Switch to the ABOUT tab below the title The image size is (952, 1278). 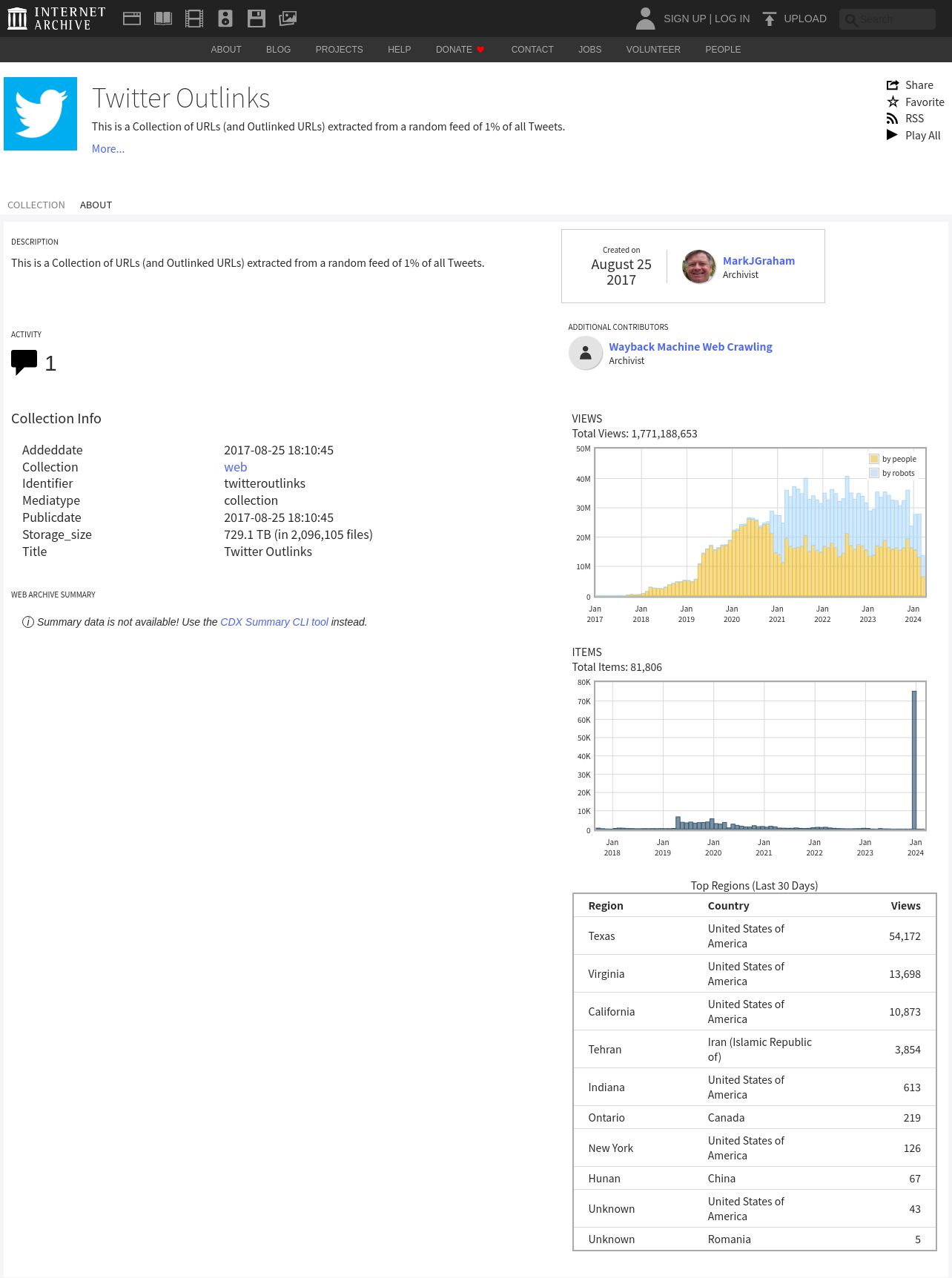pyautogui.click(x=96, y=205)
